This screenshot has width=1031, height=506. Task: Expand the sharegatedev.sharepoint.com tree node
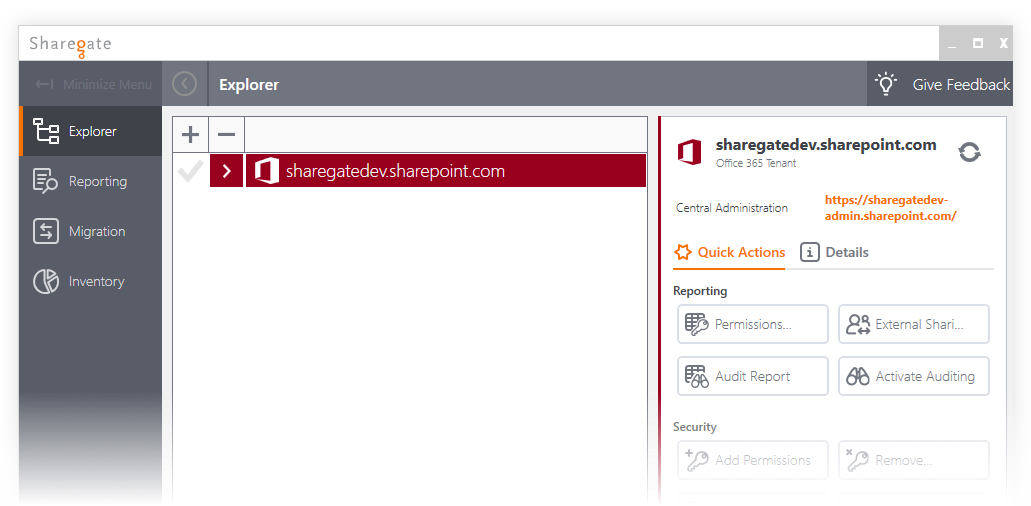(226, 171)
